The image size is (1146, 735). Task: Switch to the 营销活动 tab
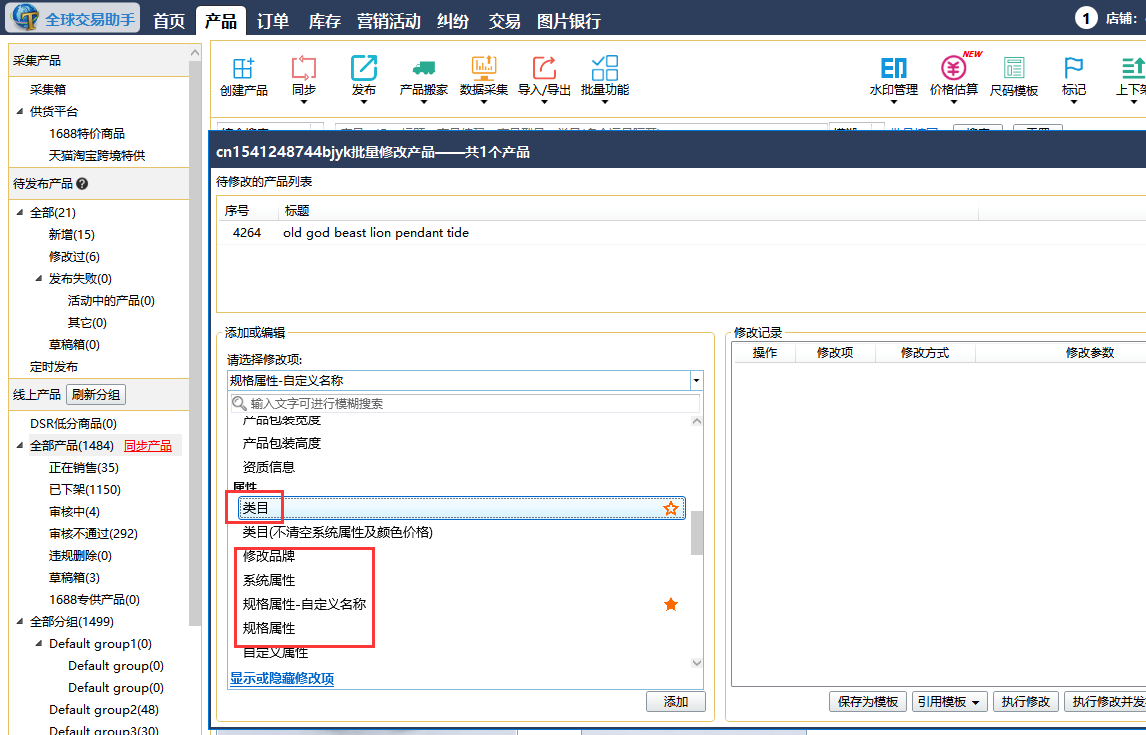coord(388,21)
